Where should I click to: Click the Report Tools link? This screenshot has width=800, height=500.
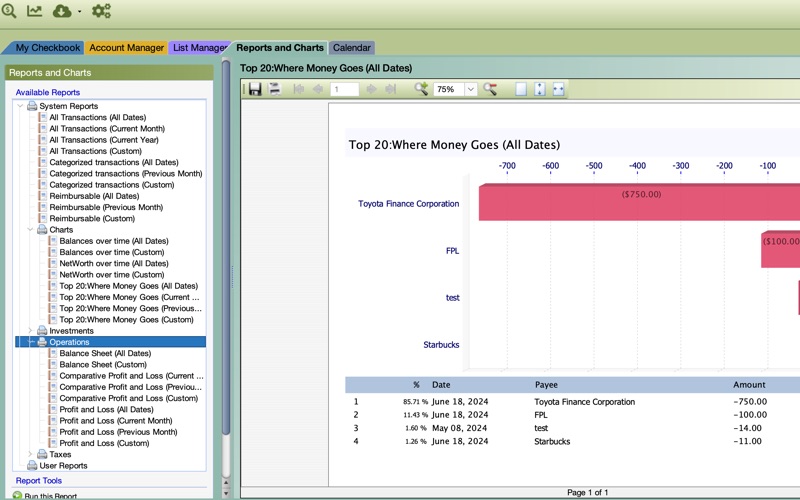point(39,481)
